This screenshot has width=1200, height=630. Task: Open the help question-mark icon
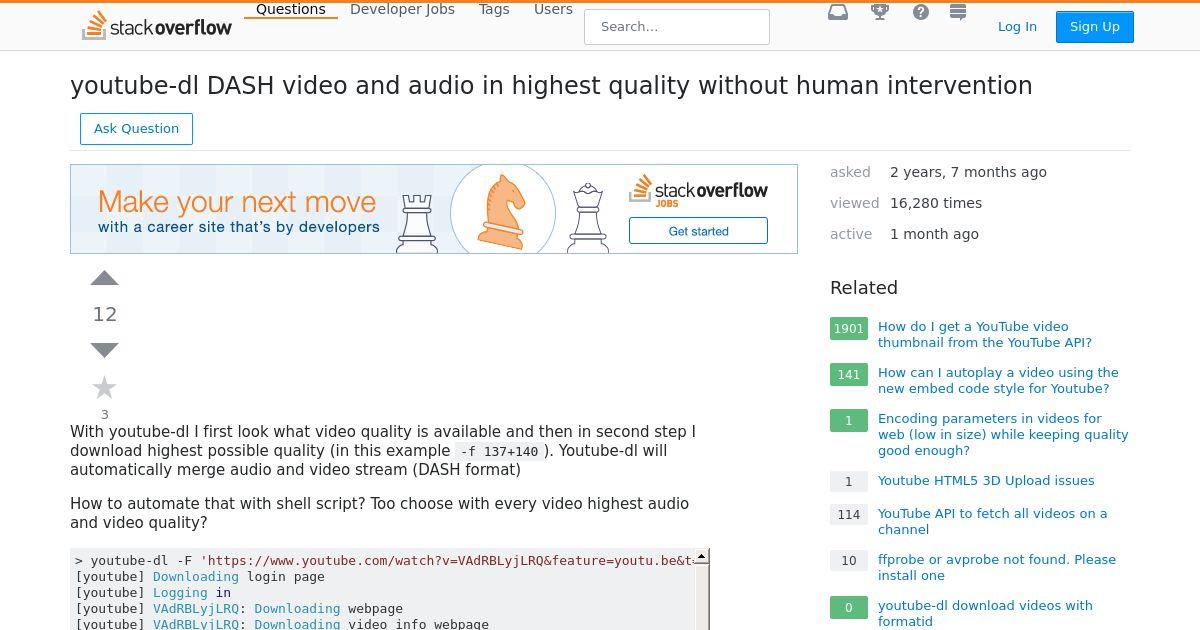click(921, 12)
